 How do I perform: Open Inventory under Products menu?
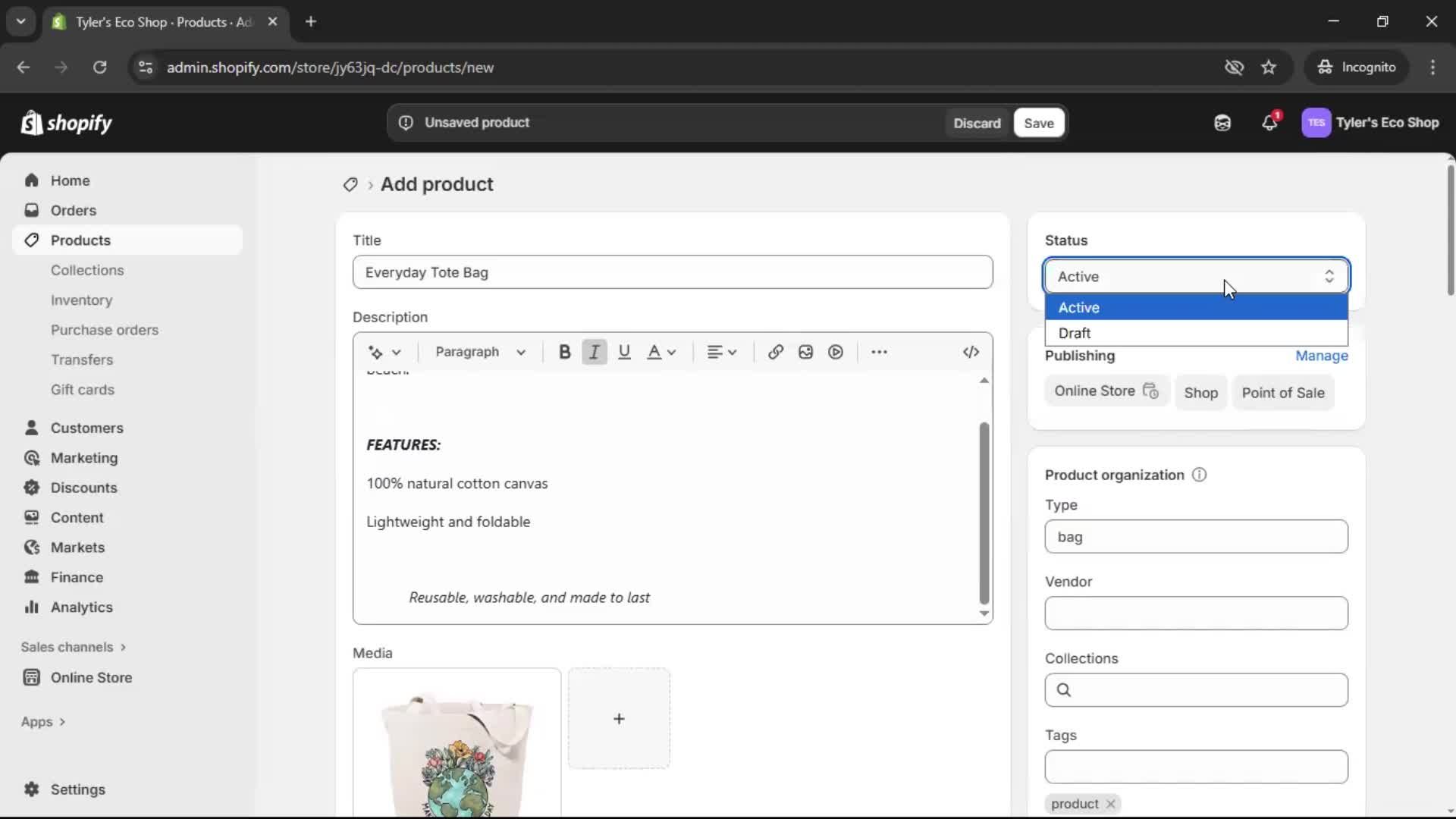coord(81,300)
